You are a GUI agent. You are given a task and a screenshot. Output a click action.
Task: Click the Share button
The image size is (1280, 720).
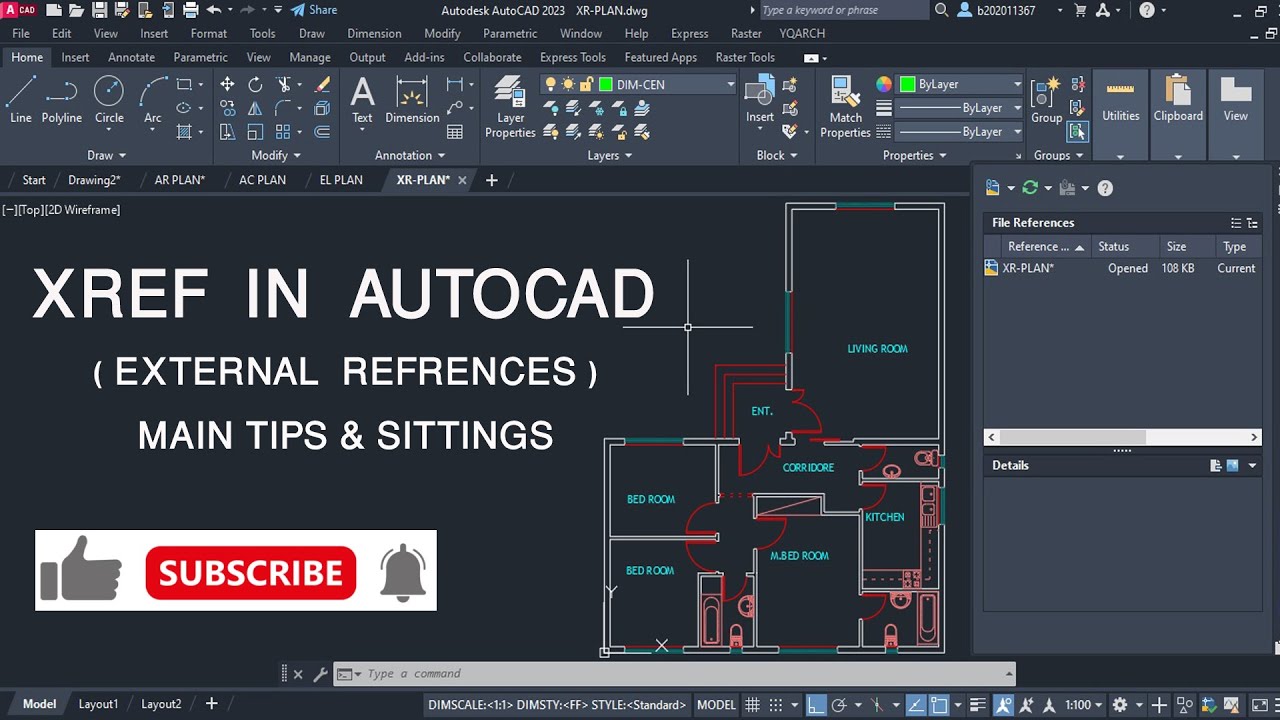point(313,10)
